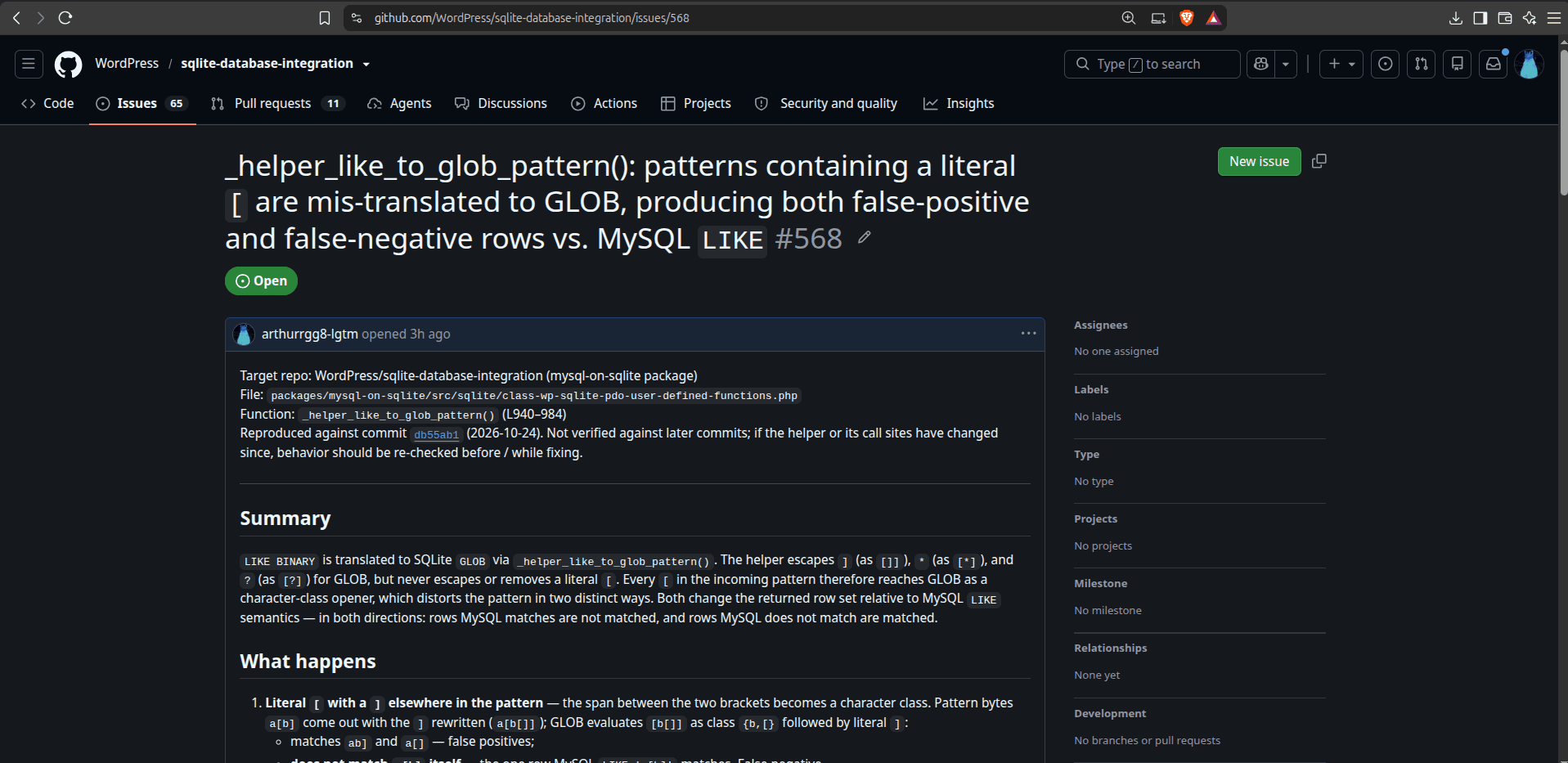Switch to the Code tab

tap(47, 104)
